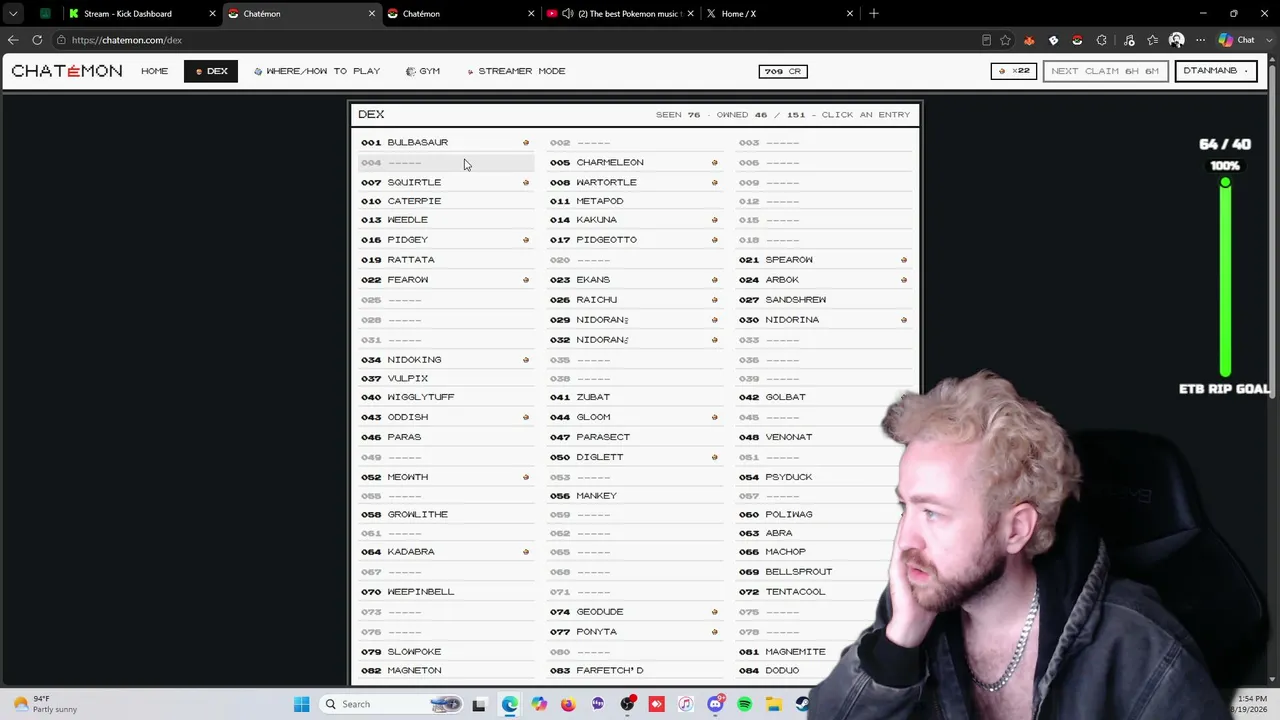Open the 026 RAICHU dex entry

click(x=635, y=300)
